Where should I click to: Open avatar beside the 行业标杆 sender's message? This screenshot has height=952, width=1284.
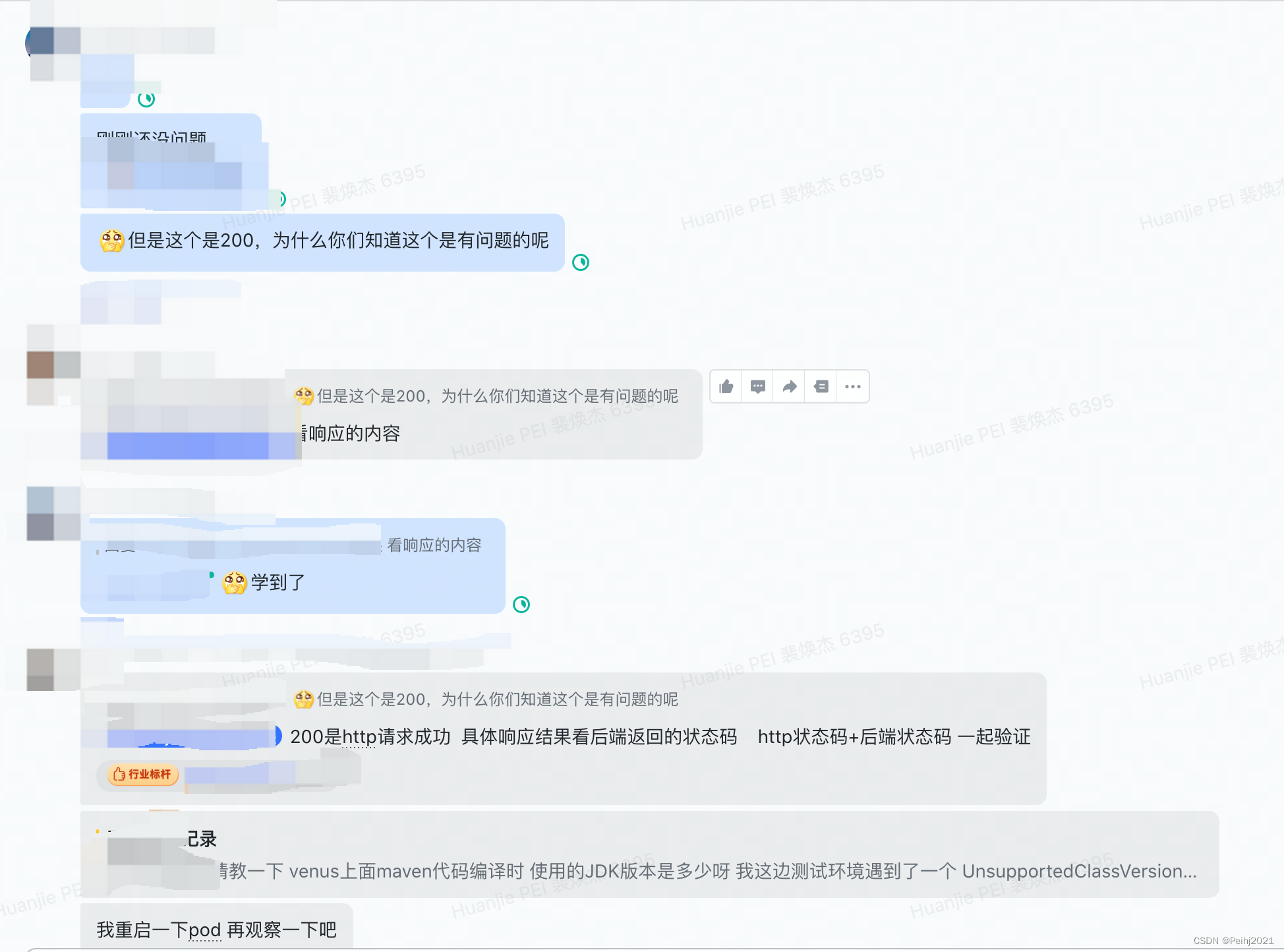point(41,669)
